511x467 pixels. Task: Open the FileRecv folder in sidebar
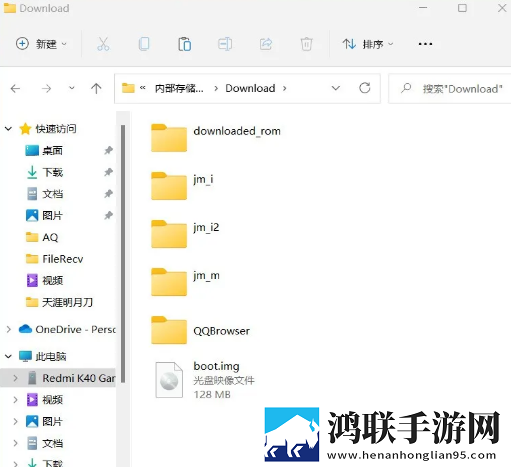coord(54,259)
